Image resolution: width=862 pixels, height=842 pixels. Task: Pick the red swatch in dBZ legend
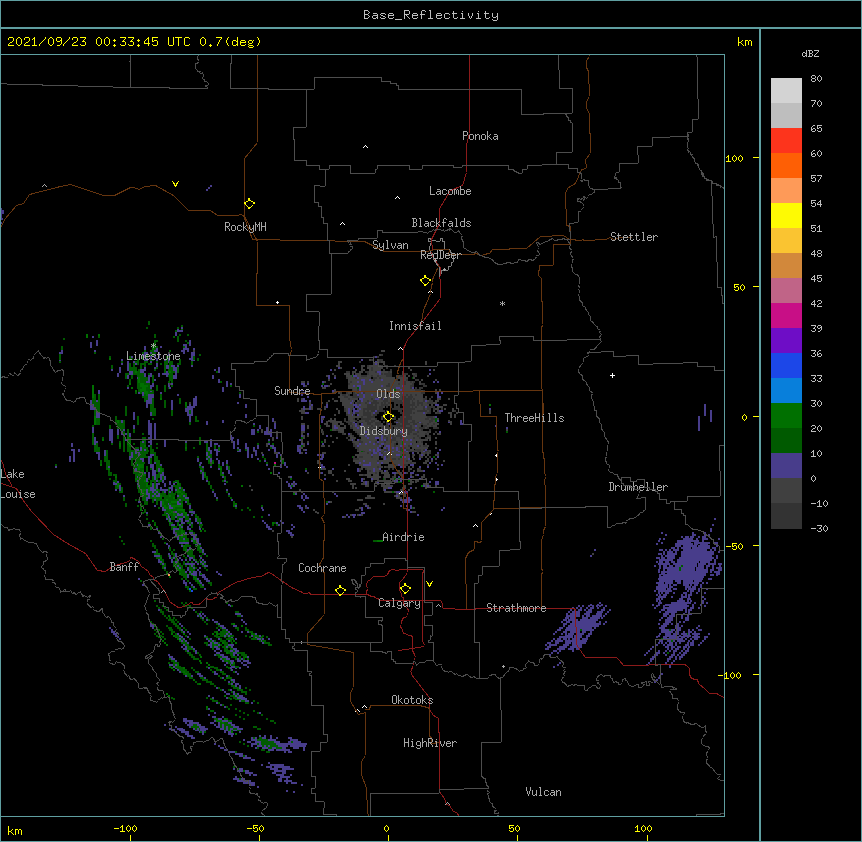coord(786,141)
